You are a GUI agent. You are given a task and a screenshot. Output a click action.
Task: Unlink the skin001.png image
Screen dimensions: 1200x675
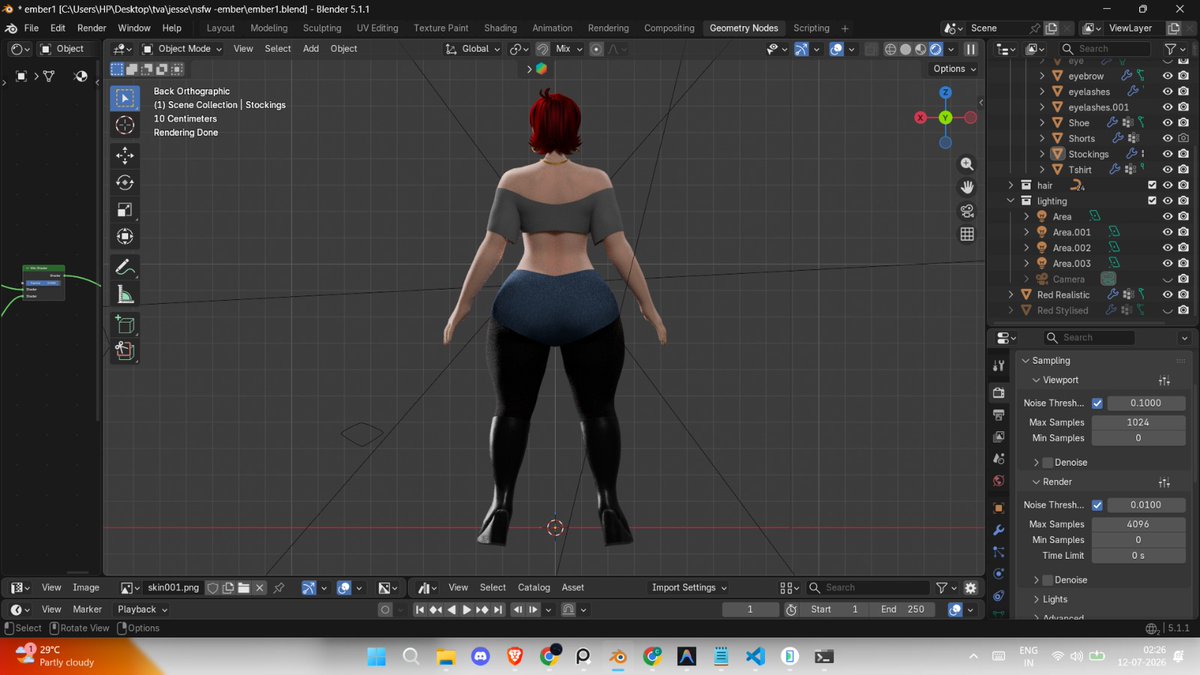coord(260,588)
